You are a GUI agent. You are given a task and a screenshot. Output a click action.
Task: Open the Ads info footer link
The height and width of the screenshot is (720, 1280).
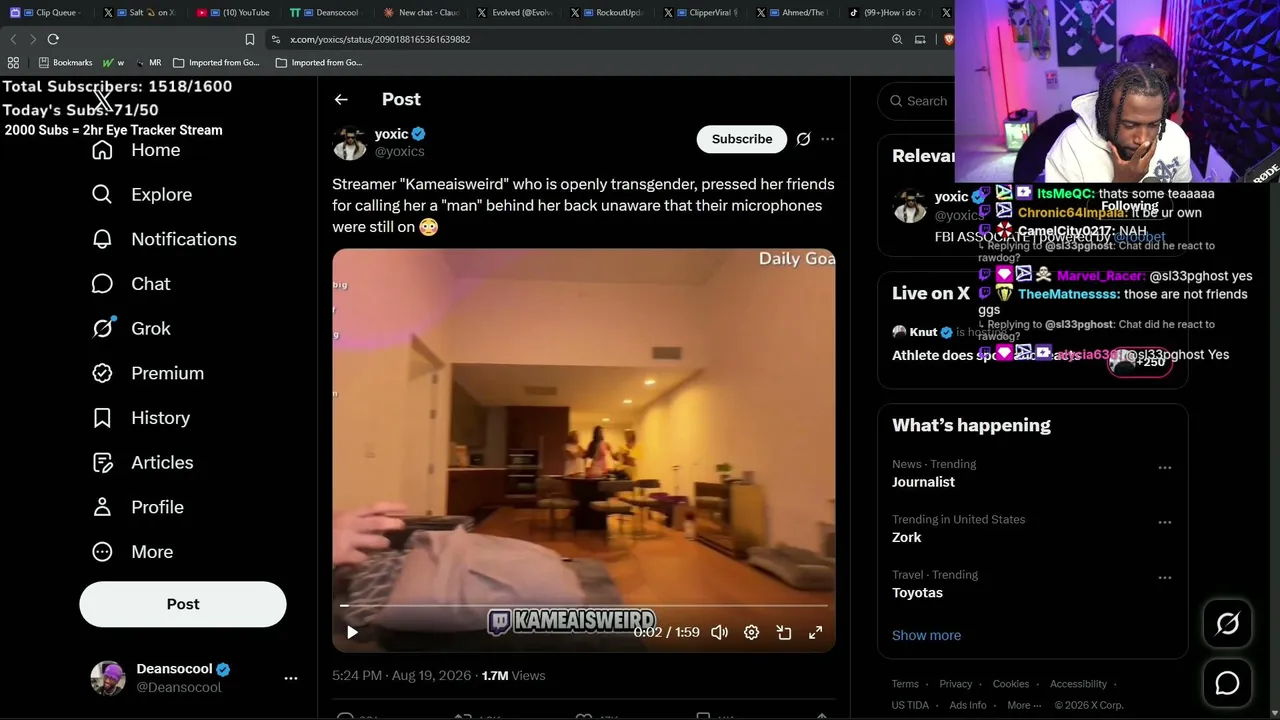(x=968, y=705)
